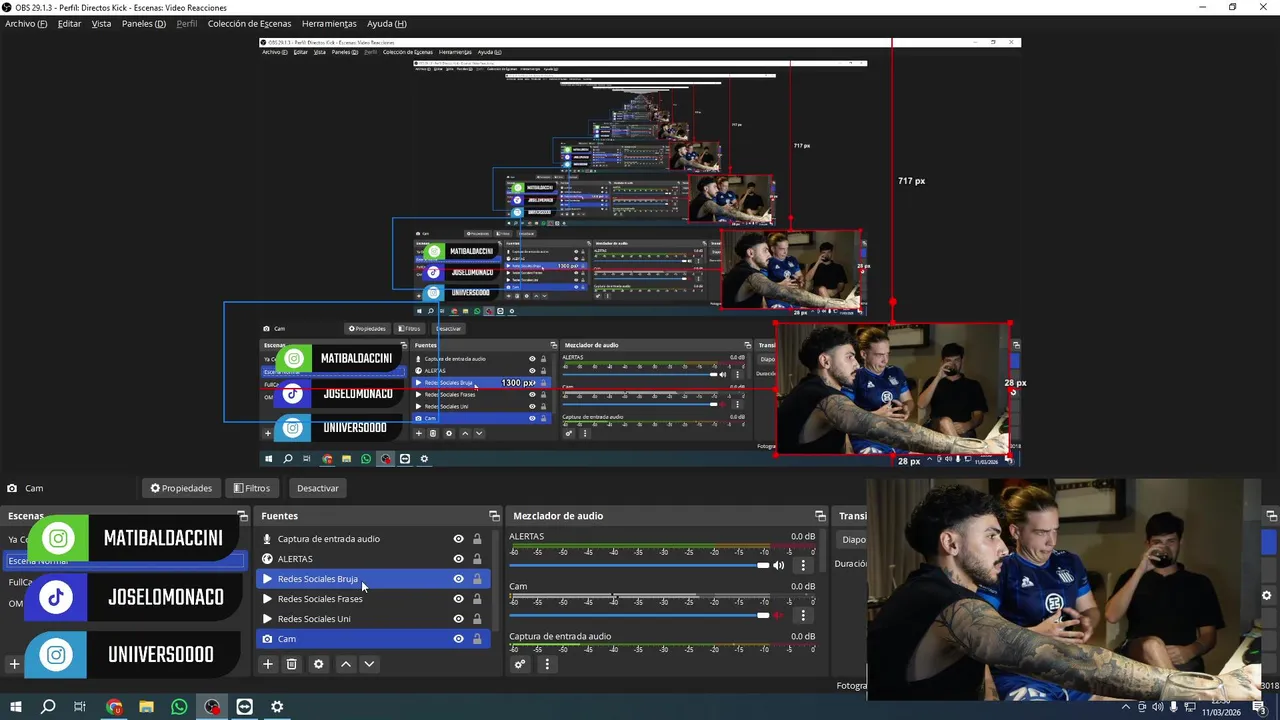Move the selected source up
Screen dimensions: 1280x720
tap(346, 664)
